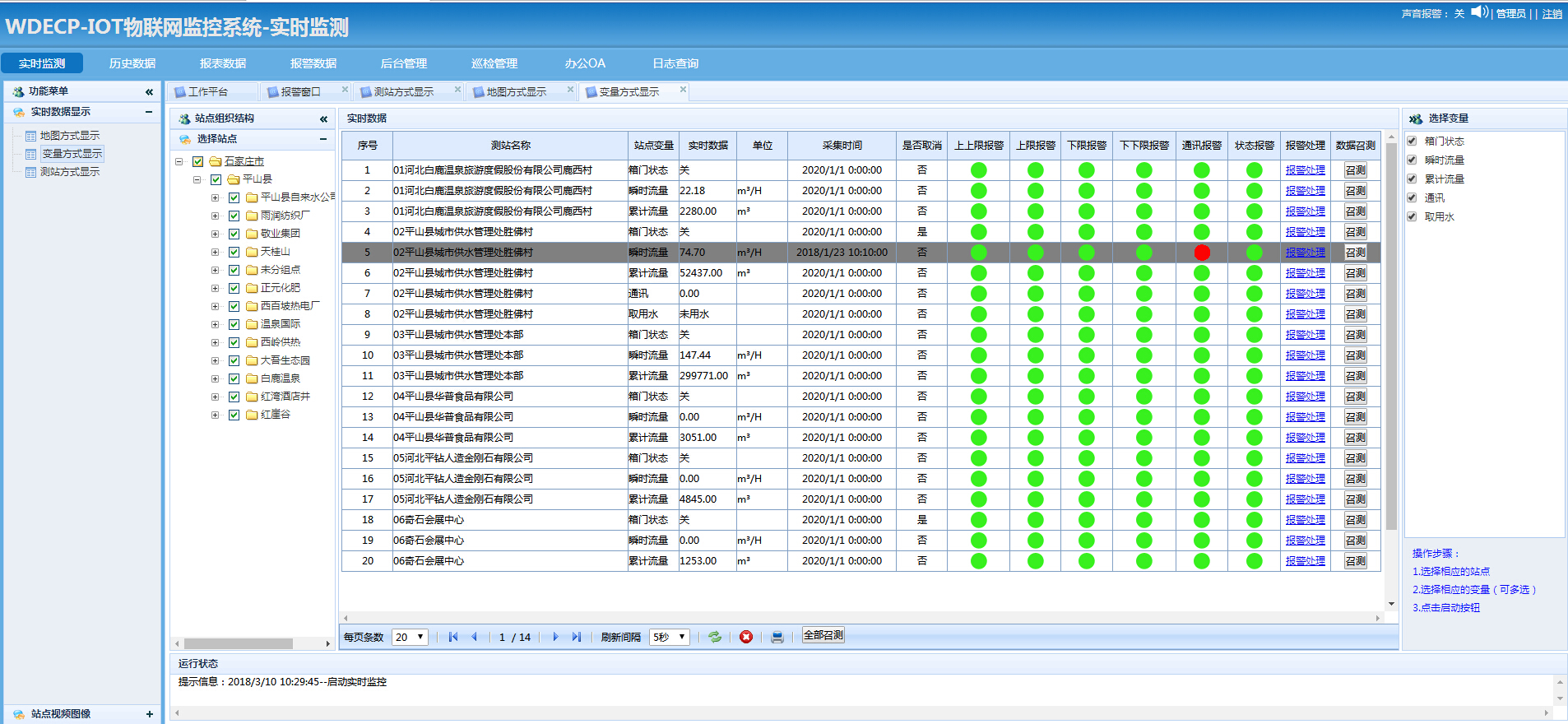Open 报警数据 menu
The height and width of the screenshot is (724, 1568).
(x=313, y=63)
